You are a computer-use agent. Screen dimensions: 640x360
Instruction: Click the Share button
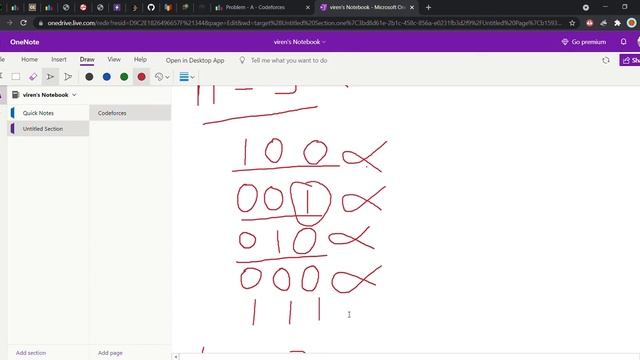(630, 60)
